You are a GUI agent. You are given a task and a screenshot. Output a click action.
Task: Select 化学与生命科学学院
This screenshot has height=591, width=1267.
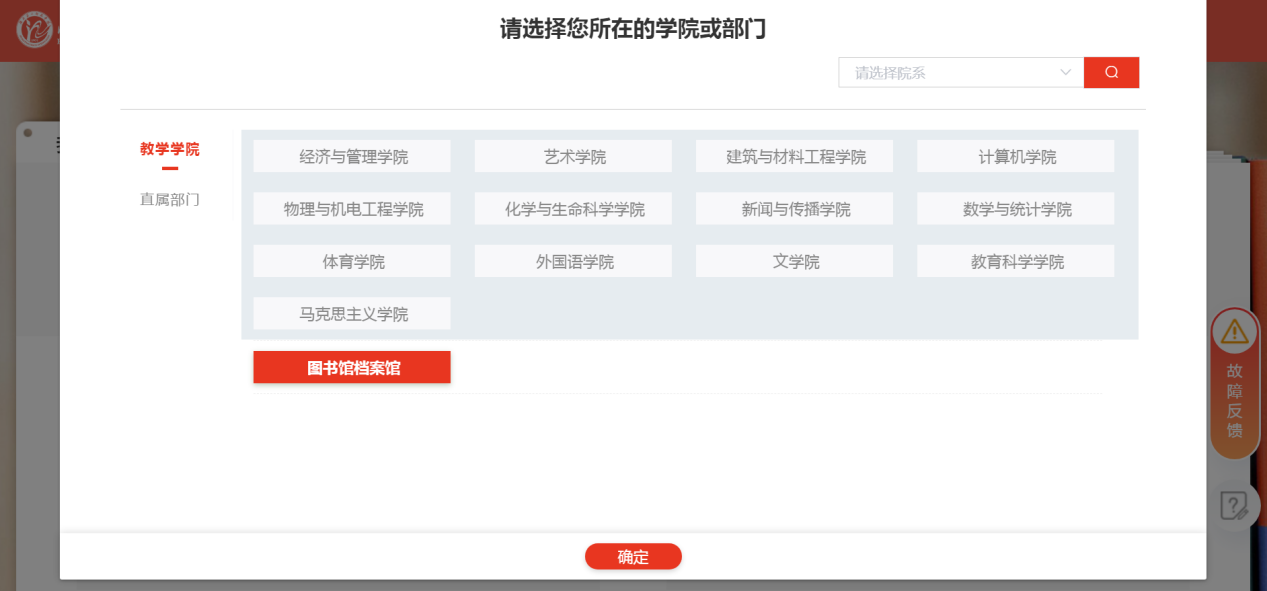click(573, 208)
